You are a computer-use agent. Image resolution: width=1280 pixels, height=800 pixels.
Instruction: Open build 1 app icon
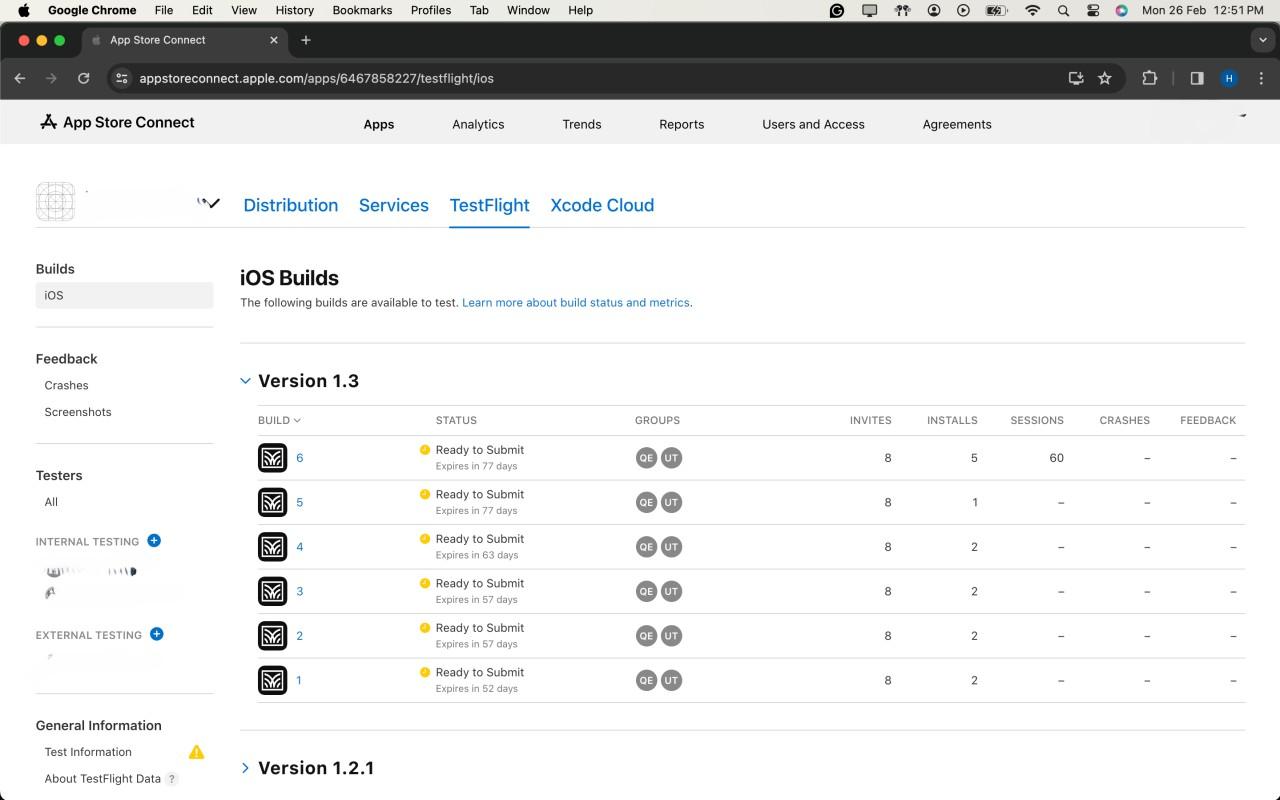coord(272,680)
